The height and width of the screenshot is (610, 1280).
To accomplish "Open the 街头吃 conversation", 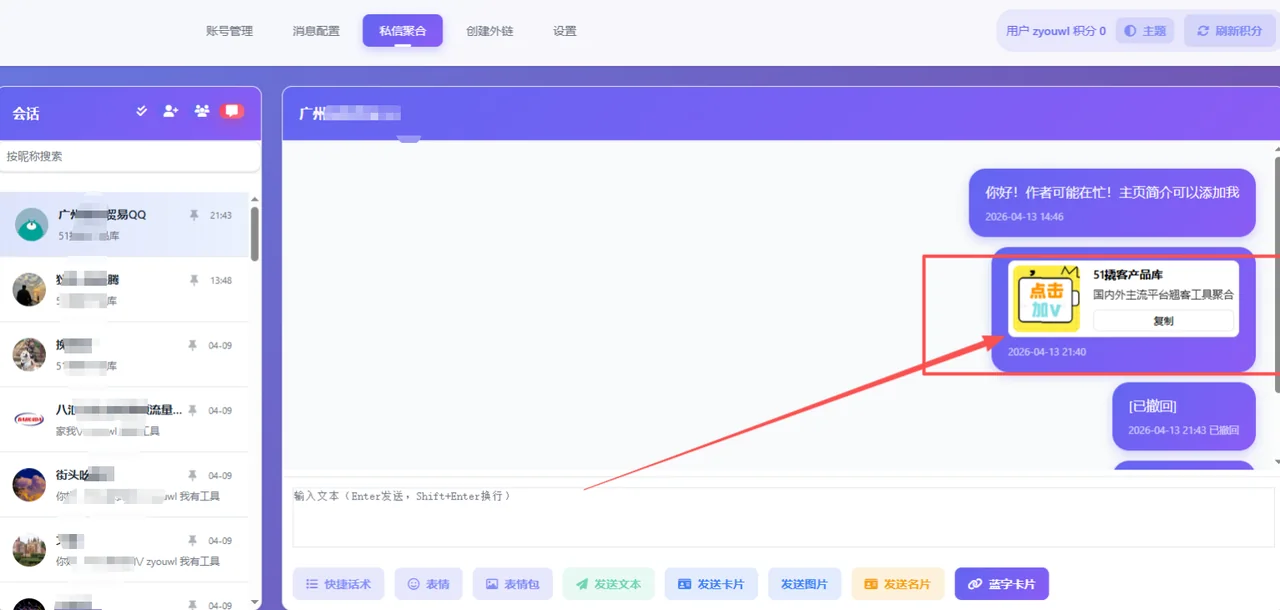I will coord(124,484).
